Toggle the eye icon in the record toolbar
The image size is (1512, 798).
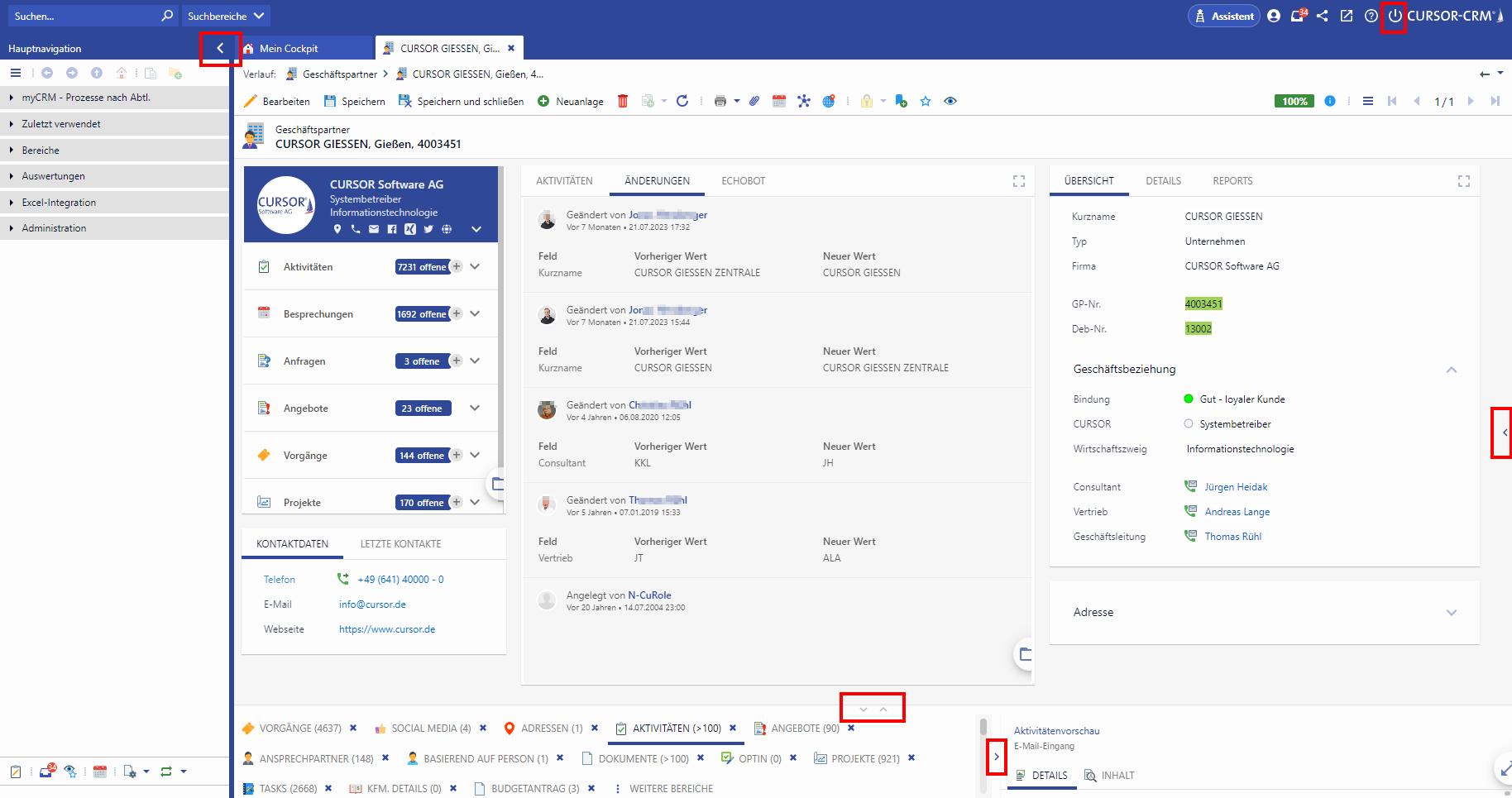coord(950,101)
